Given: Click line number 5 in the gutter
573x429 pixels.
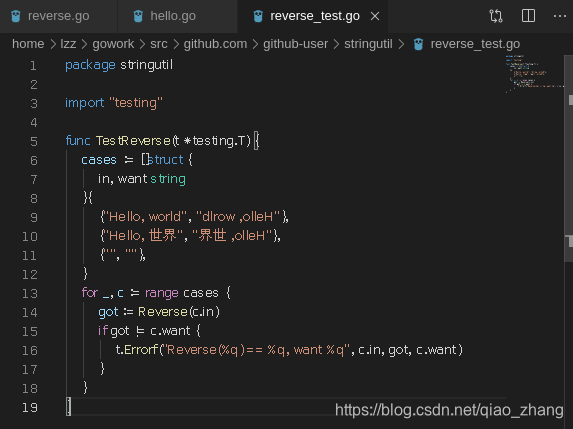Looking at the screenshot, I should coord(34,141).
